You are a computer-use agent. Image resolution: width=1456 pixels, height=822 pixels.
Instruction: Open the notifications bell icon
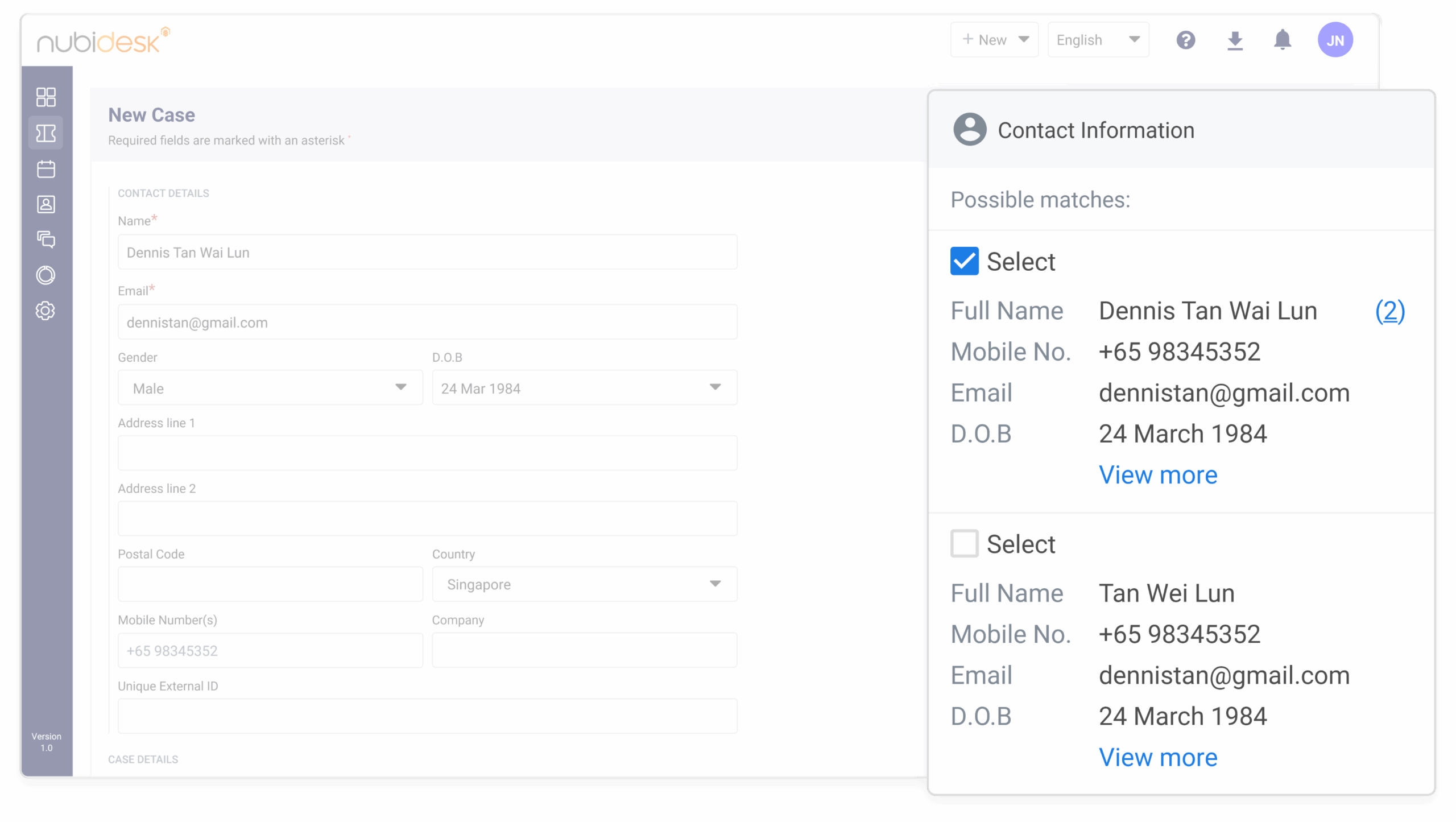[1283, 40]
